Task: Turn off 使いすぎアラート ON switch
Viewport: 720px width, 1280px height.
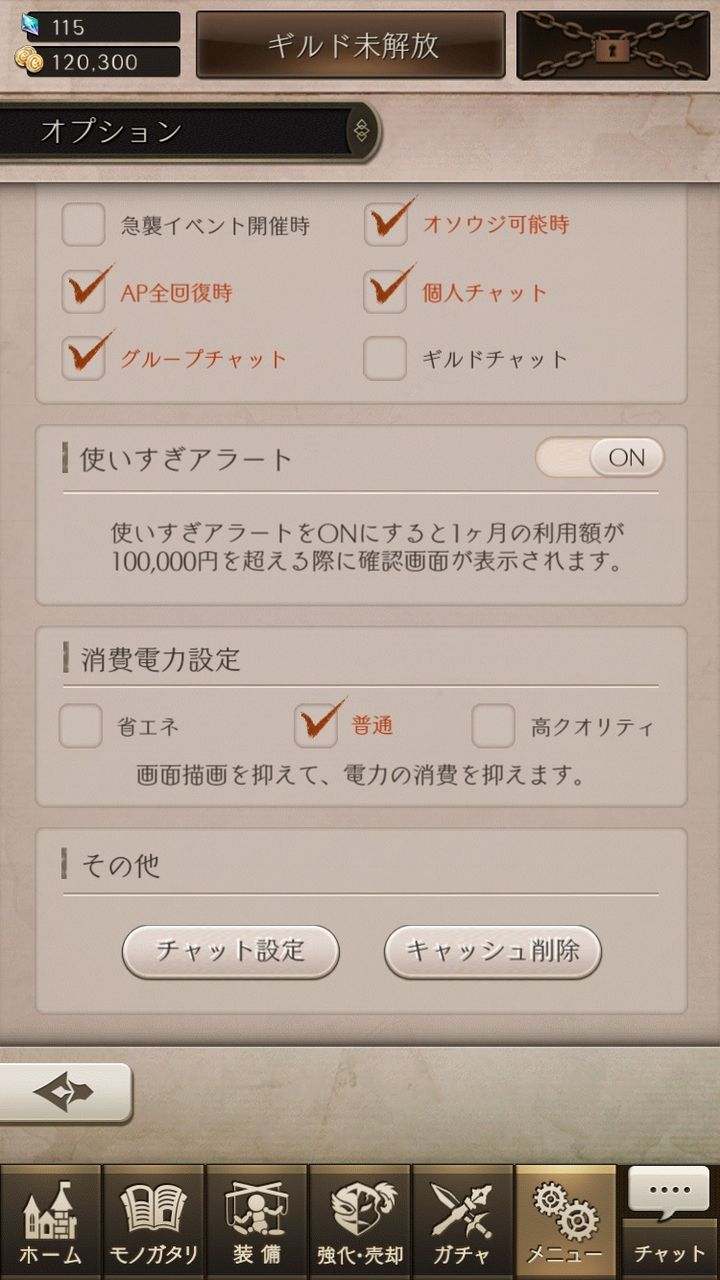Action: (x=600, y=458)
